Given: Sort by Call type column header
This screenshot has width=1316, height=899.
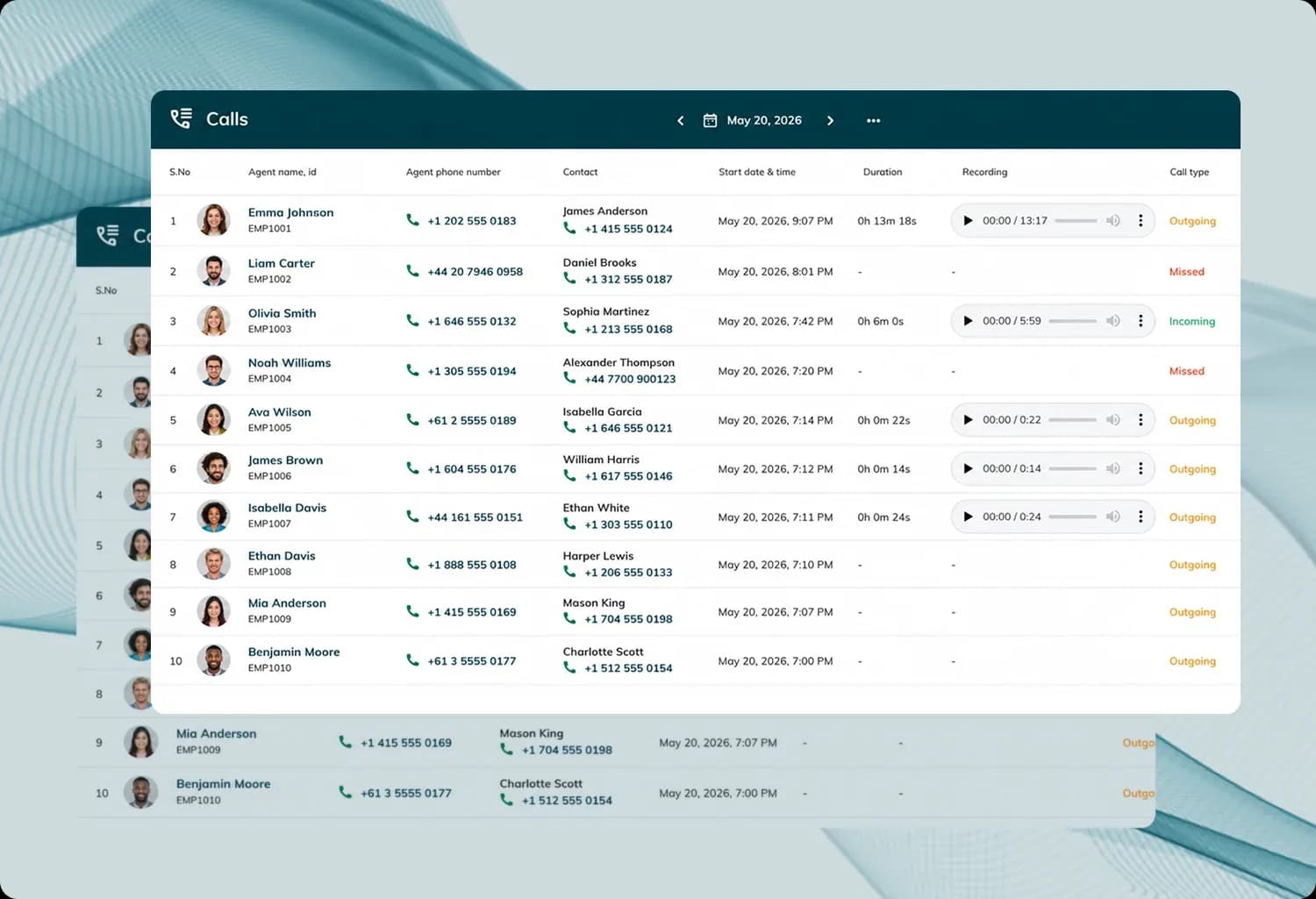Looking at the screenshot, I should pyautogui.click(x=1190, y=172).
